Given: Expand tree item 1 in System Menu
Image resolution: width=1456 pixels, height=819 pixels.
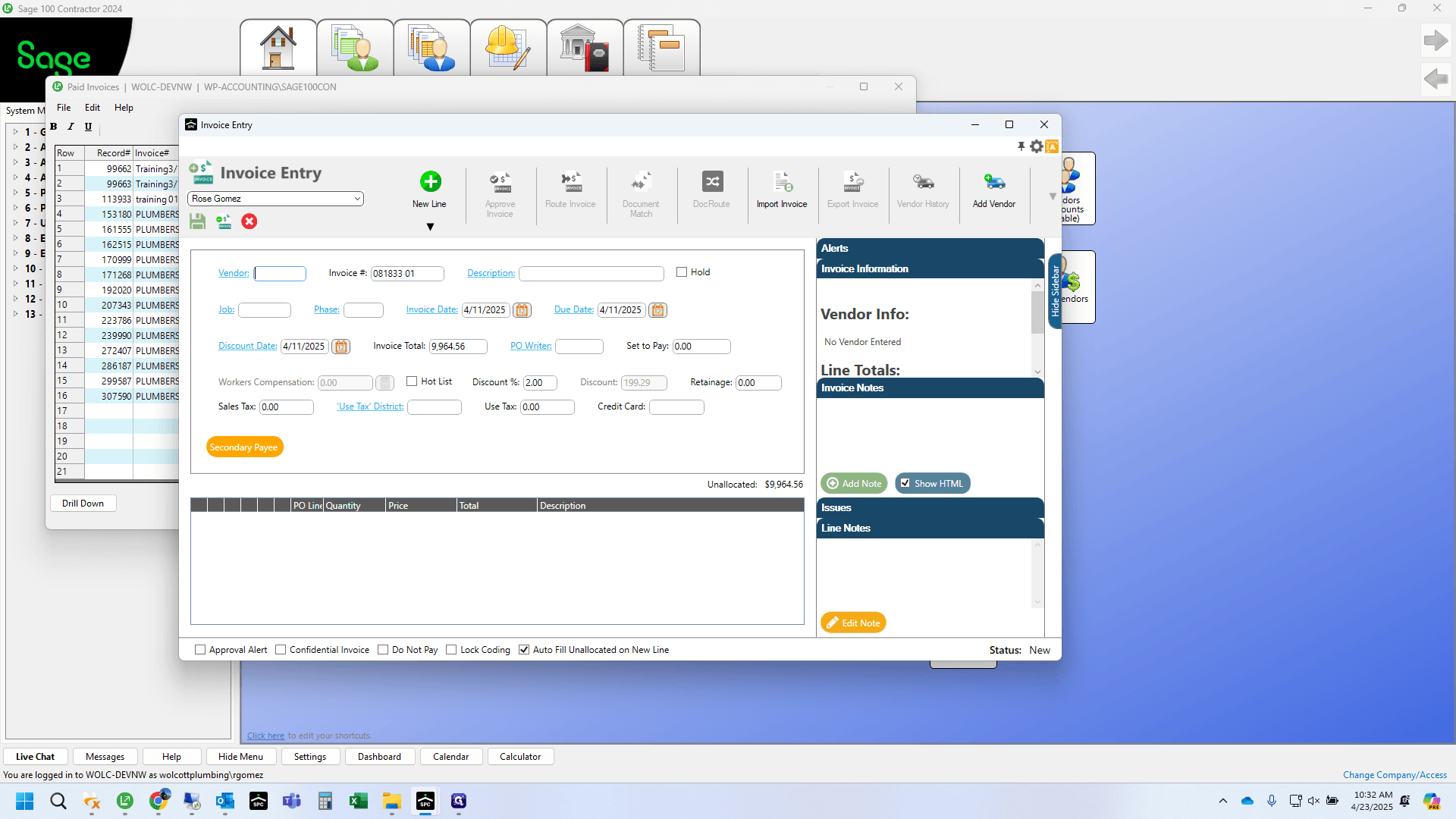Looking at the screenshot, I should 15,132.
